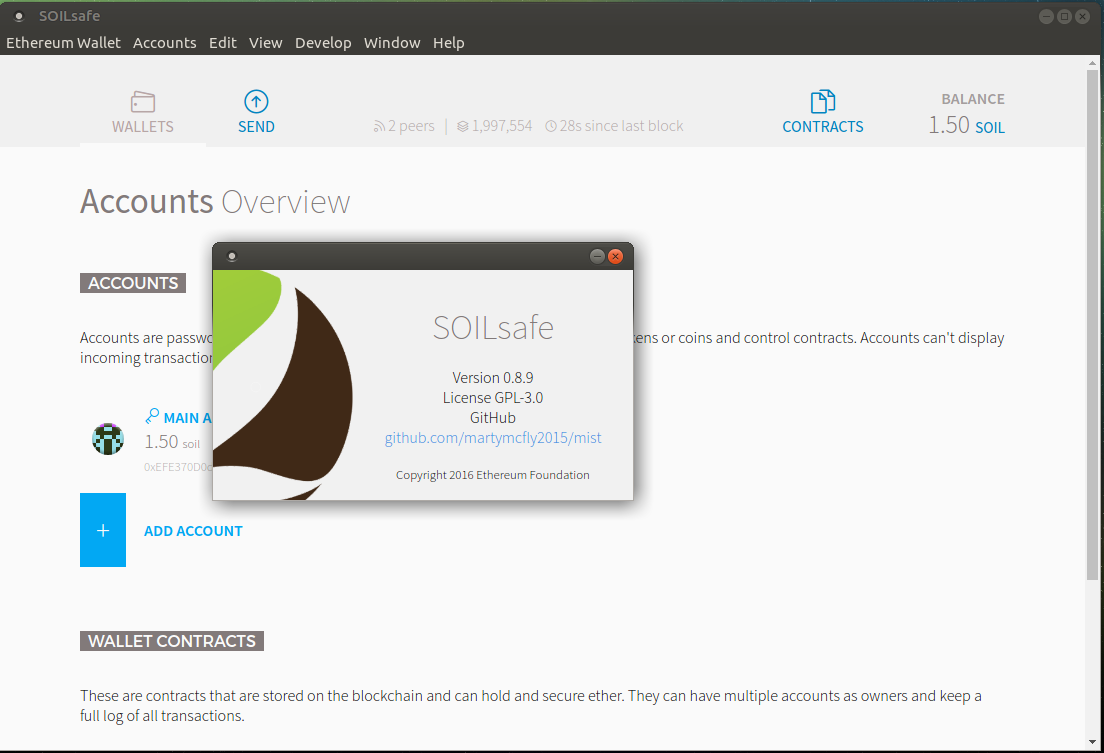Image resolution: width=1104 pixels, height=753 pixels.
Task: Click the 1.50 soil account balance
Action: click(172, 442)
